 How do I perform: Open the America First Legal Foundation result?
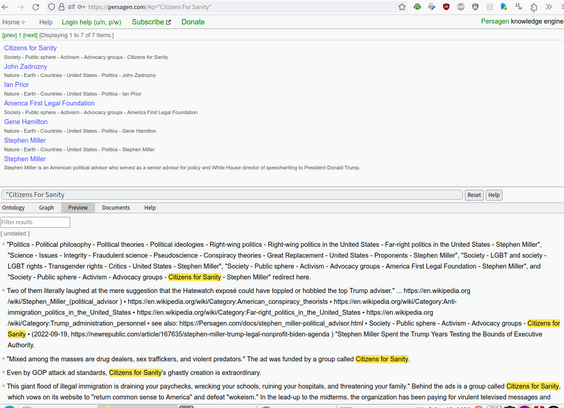click(x=49, y=103)
